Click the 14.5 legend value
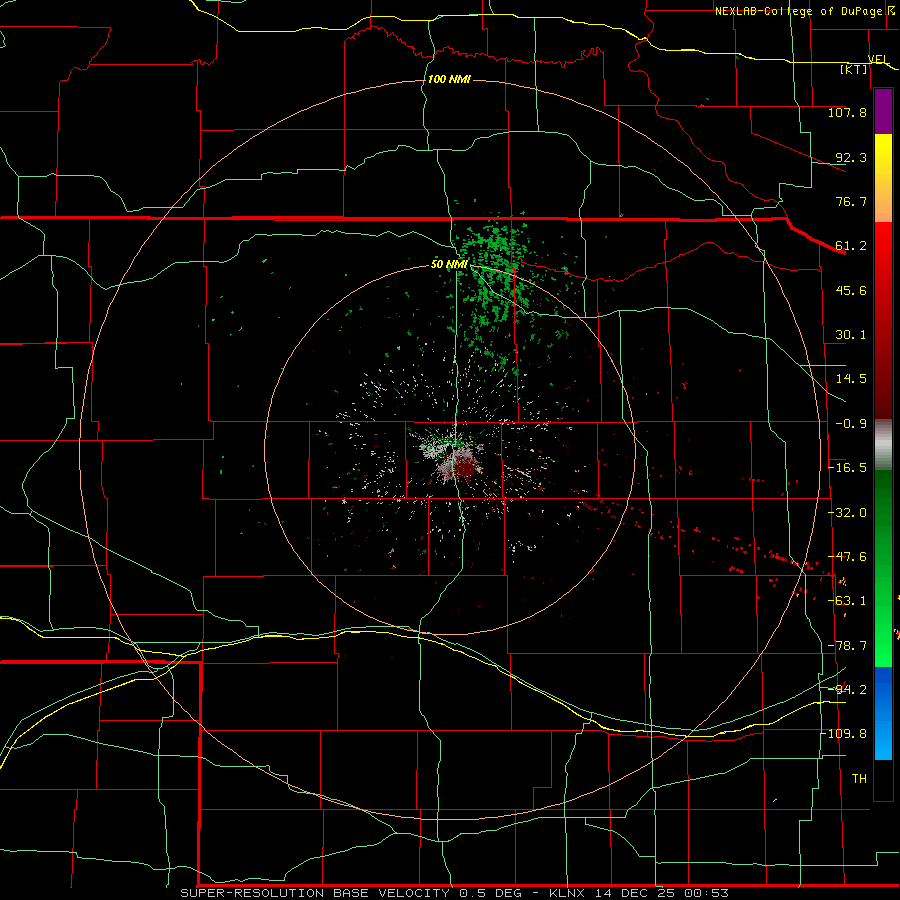This screenshot has height=900, width=900. (851, 379)
